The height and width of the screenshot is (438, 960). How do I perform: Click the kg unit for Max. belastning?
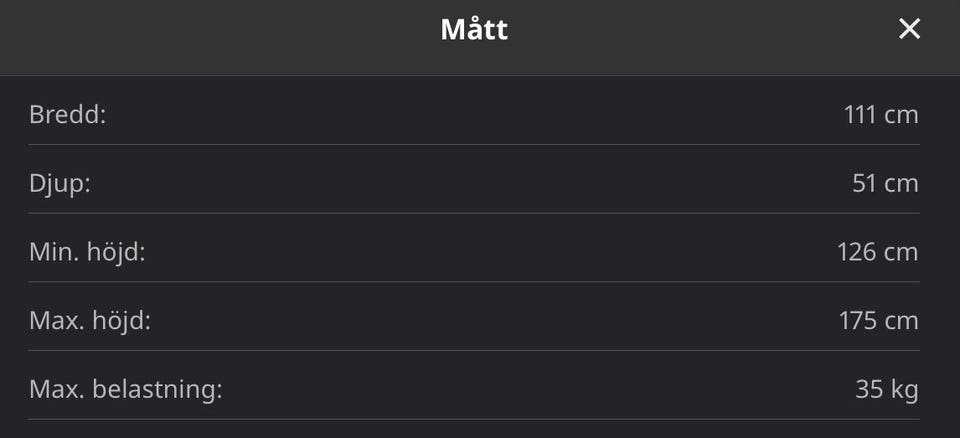tap(903, 389)
